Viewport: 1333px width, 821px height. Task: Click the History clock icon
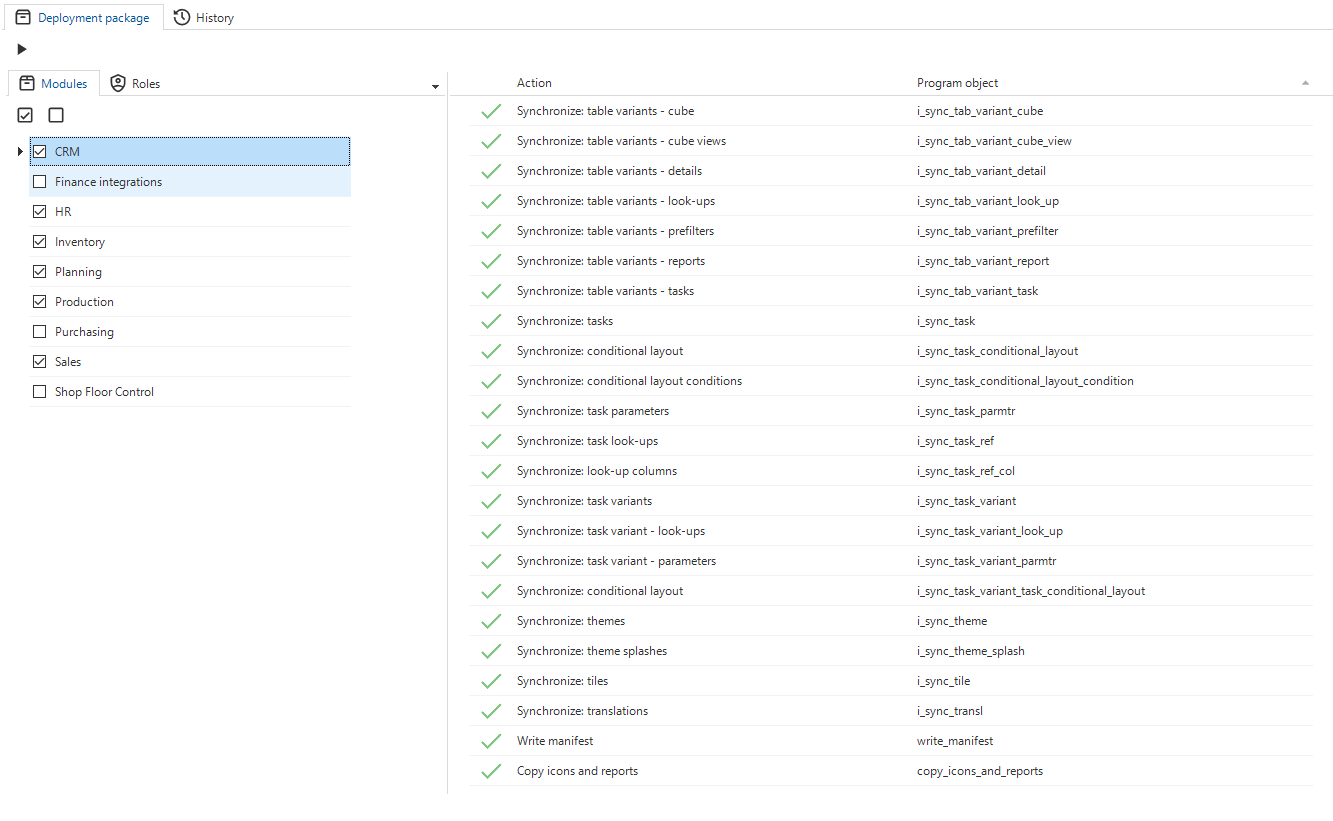tap(182, 18)
